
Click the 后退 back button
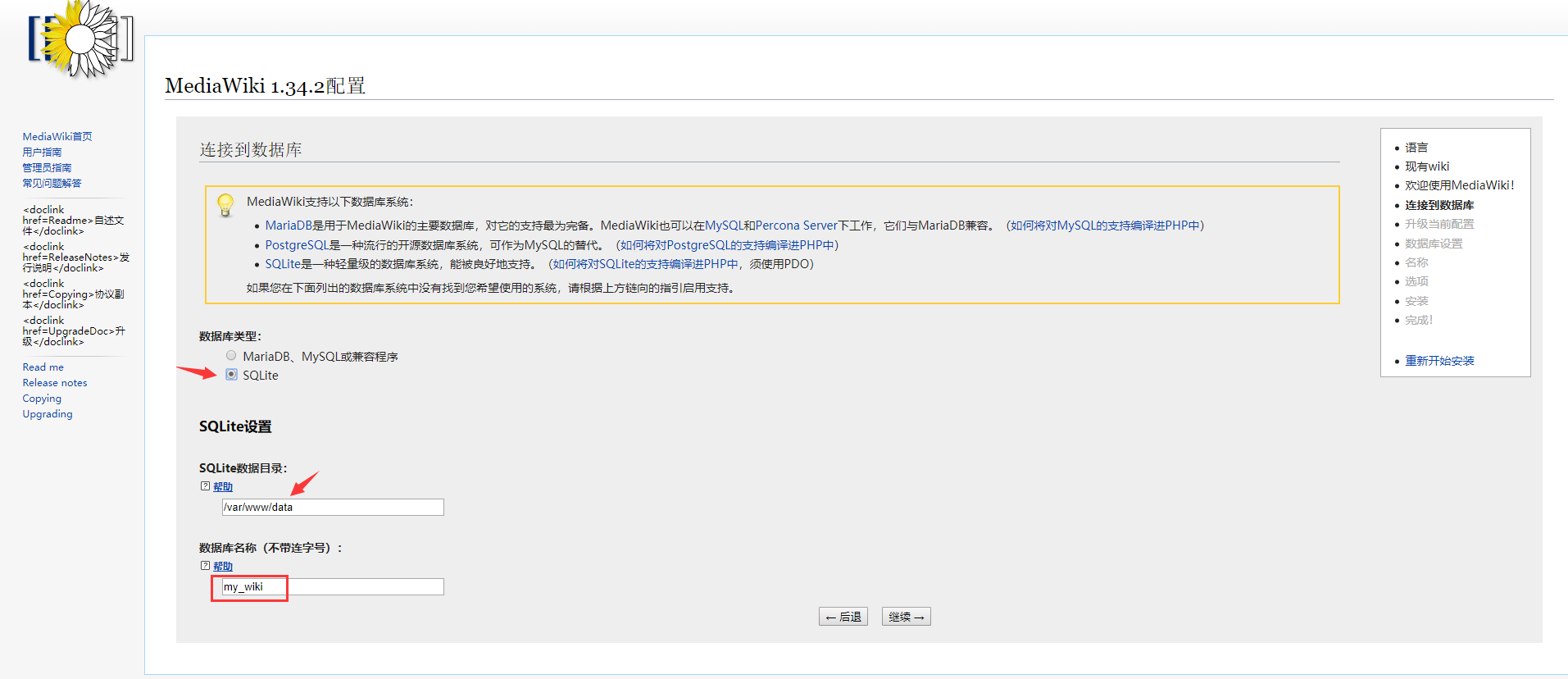tap(843, 617)
